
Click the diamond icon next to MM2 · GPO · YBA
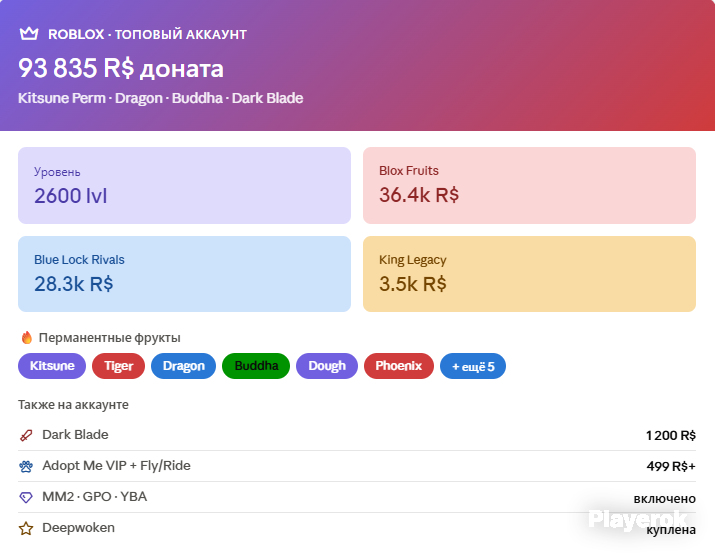[26, 497]
